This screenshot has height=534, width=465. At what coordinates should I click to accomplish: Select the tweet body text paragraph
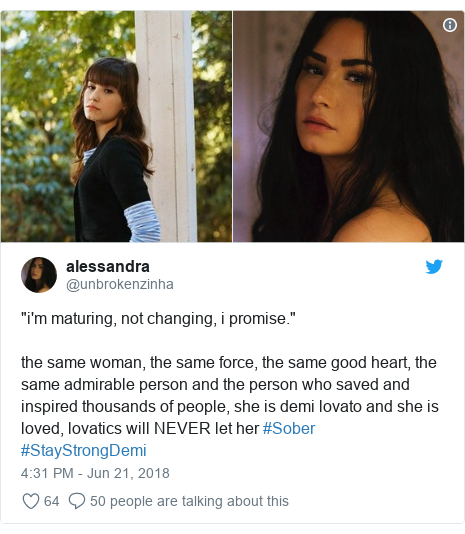click(230, 406)
